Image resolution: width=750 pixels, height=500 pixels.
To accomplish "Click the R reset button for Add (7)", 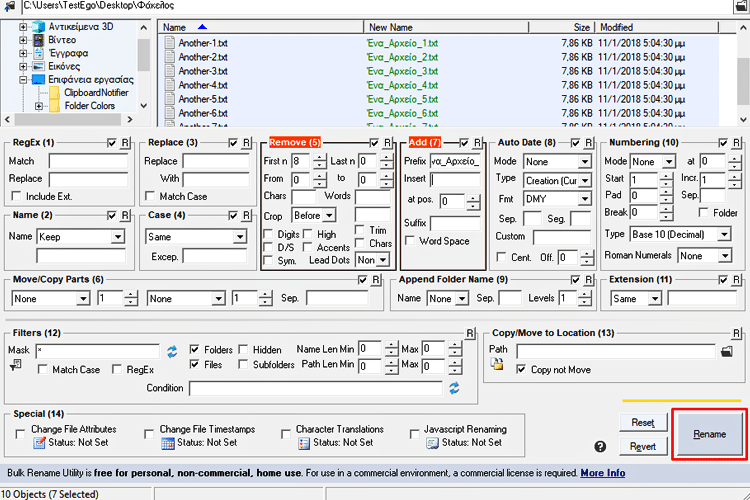I will point(477,143).
